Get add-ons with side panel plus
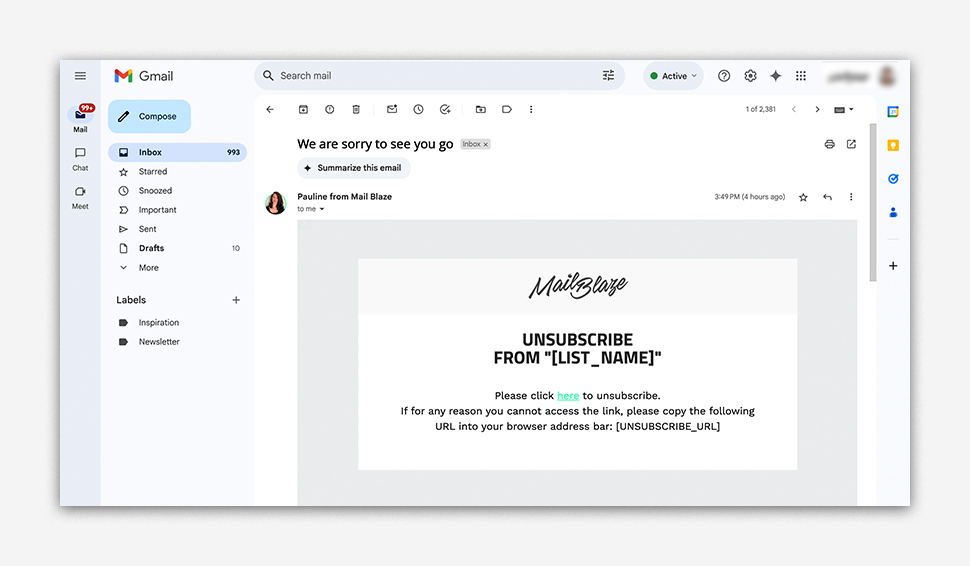970x566 pixels. pos(893,266)
